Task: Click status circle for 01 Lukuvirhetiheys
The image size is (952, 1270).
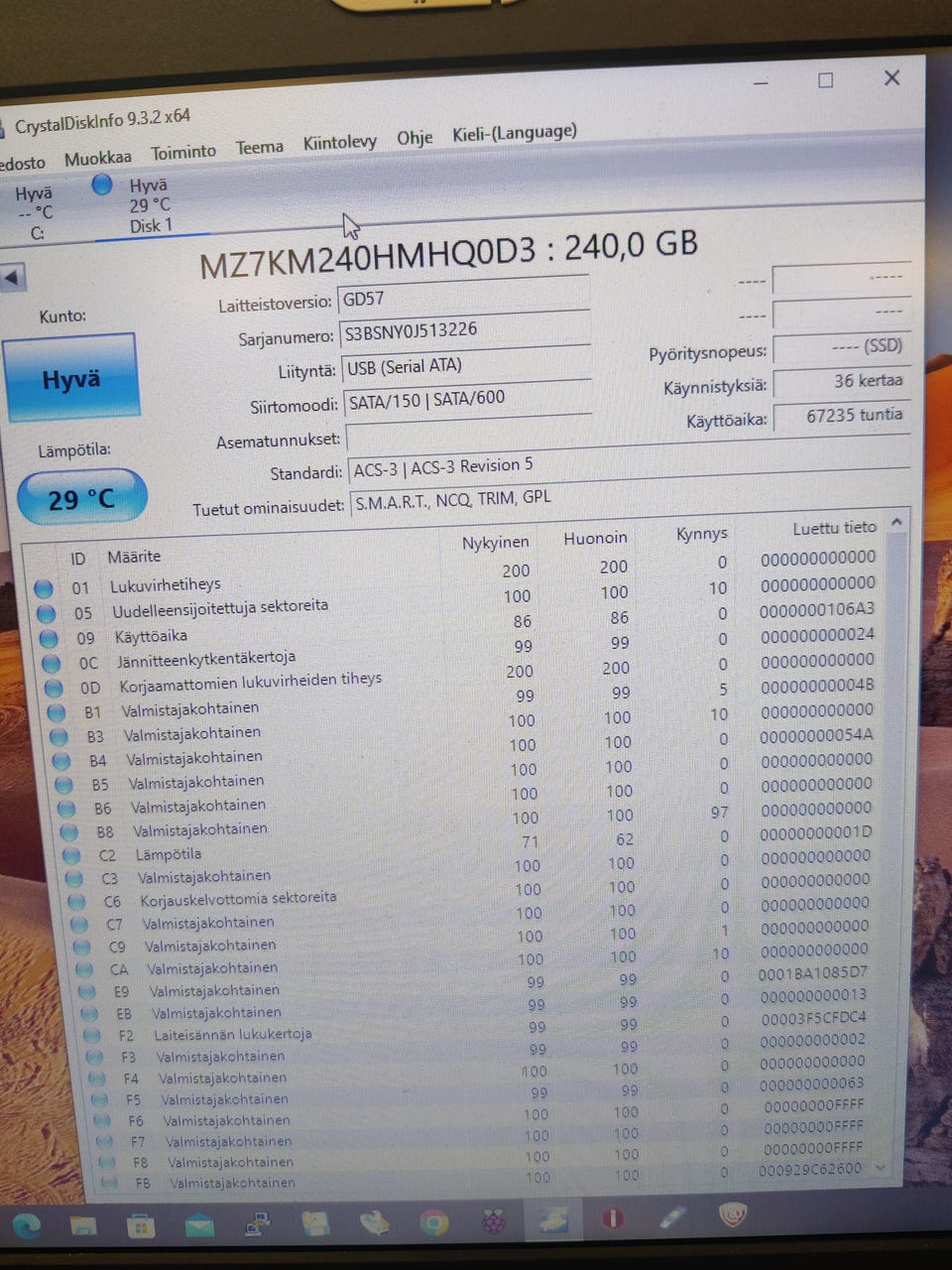Action: coord(44,588)
